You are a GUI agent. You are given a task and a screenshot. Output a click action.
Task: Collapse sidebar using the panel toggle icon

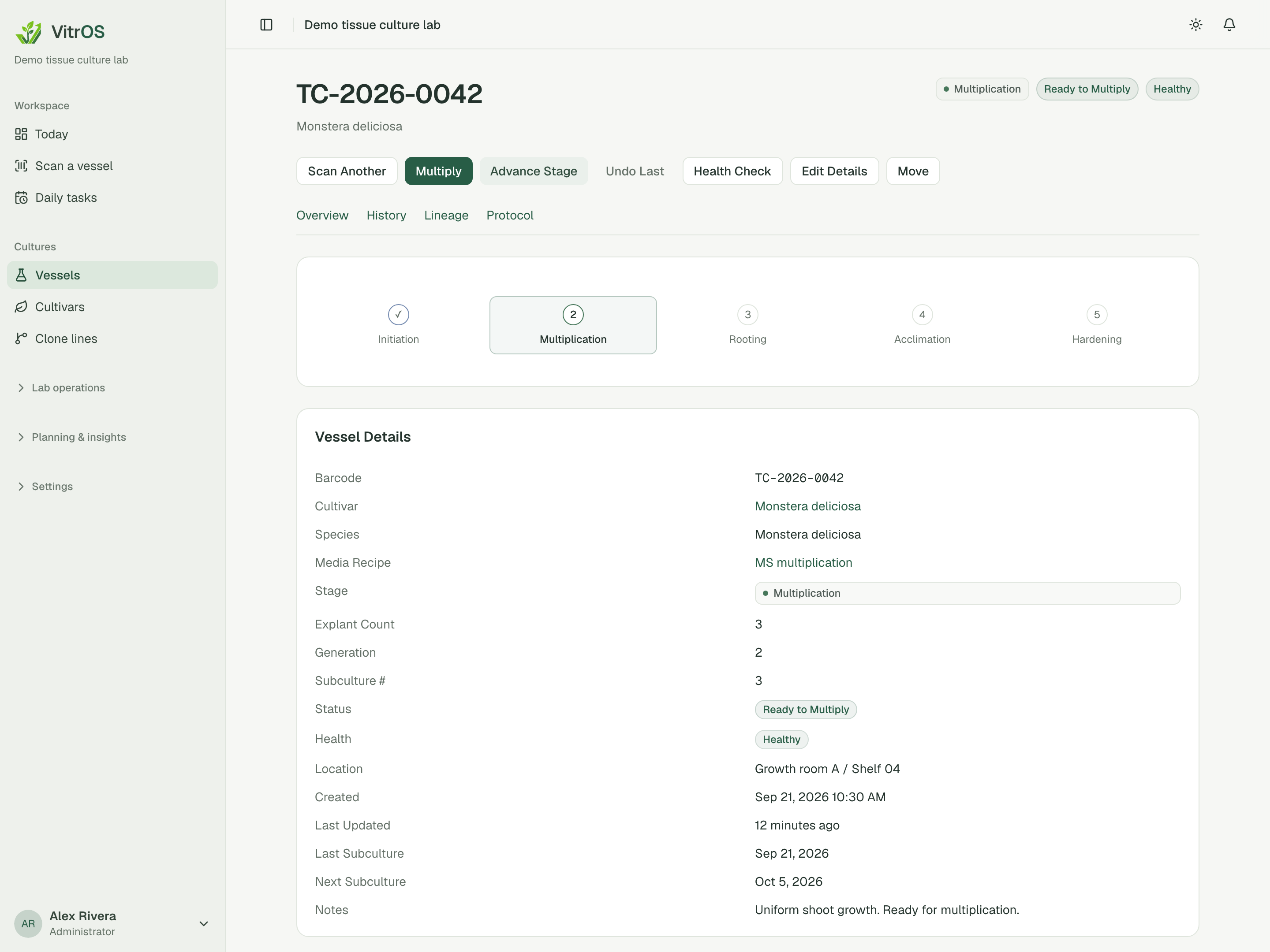(x=266, y=25)
